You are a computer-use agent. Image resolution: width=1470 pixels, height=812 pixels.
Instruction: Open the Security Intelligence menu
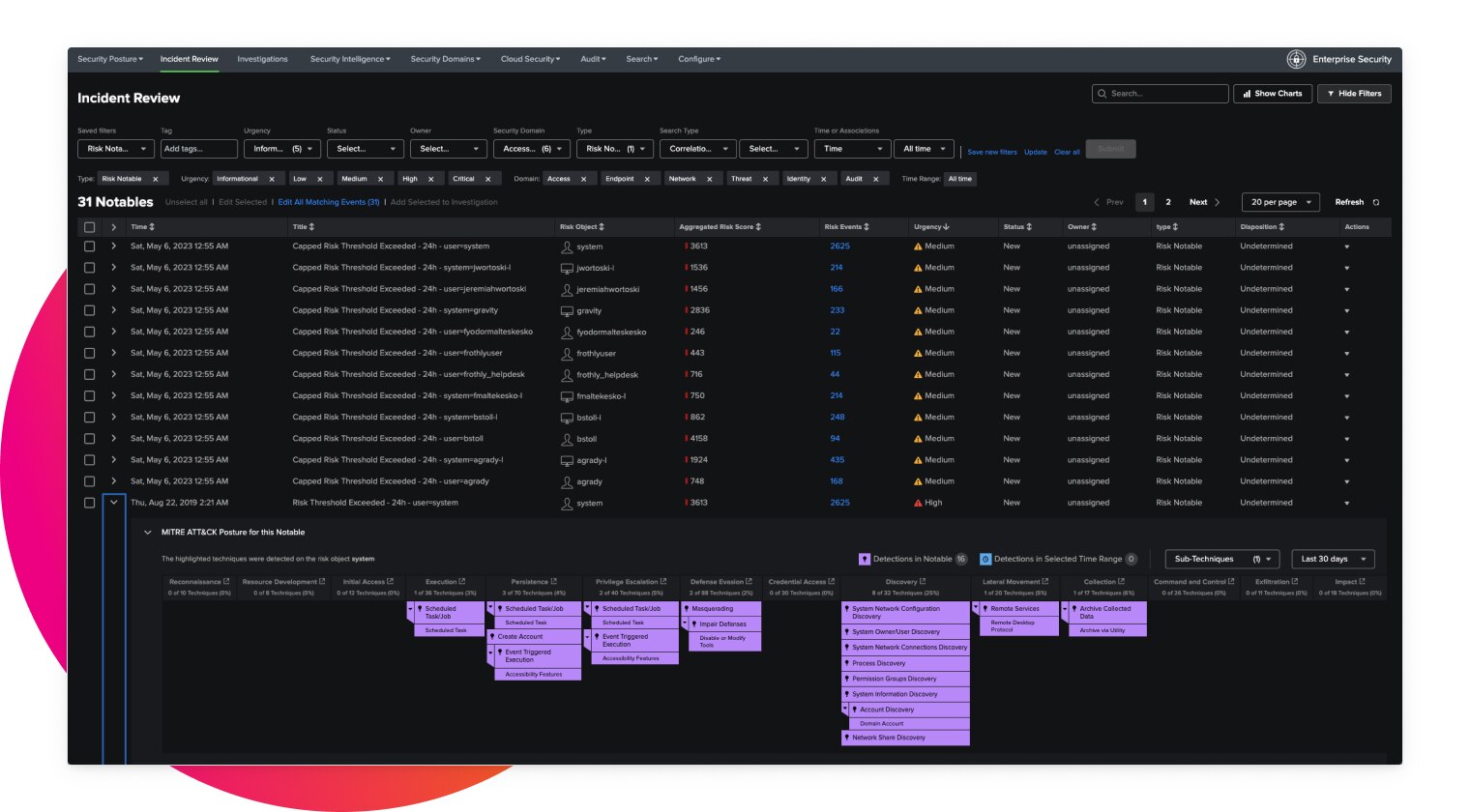349,59
